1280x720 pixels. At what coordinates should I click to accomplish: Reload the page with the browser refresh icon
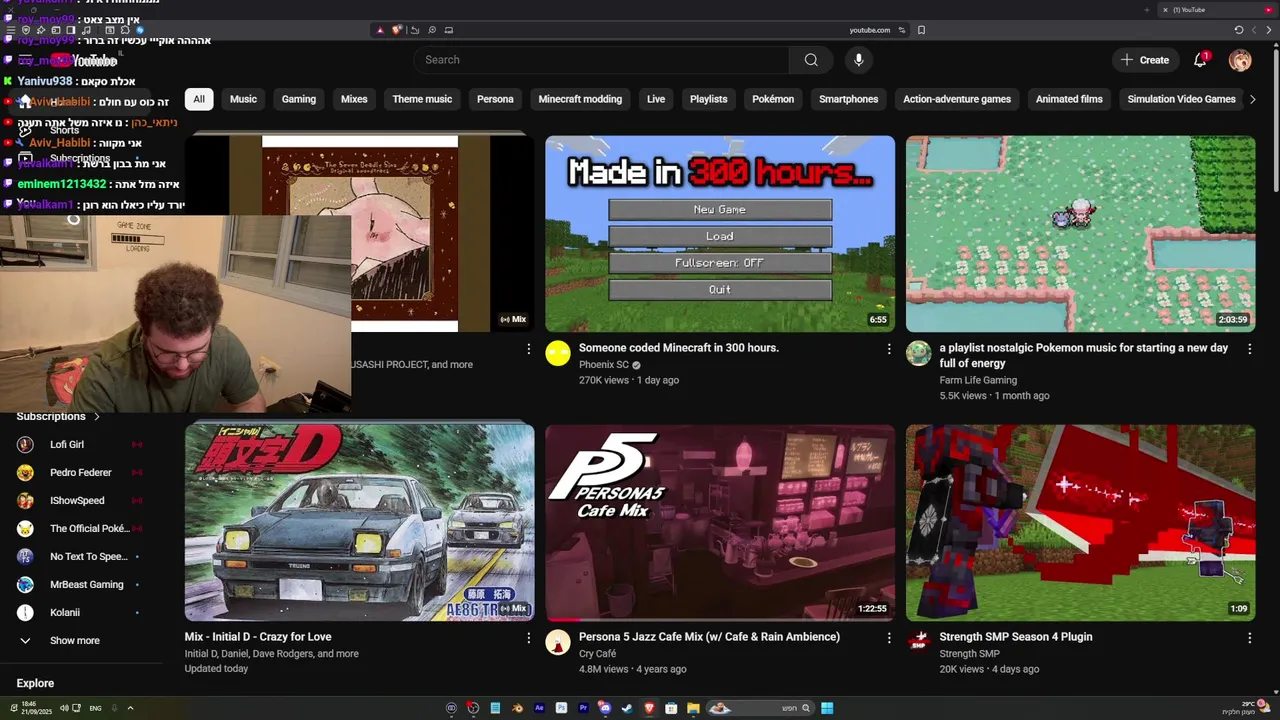(1238, 30)
